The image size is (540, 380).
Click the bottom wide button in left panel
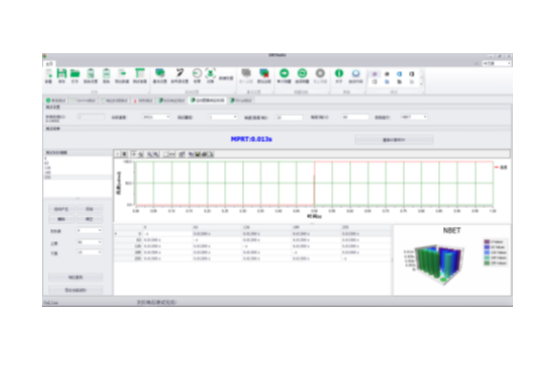(x=75, y=290)
